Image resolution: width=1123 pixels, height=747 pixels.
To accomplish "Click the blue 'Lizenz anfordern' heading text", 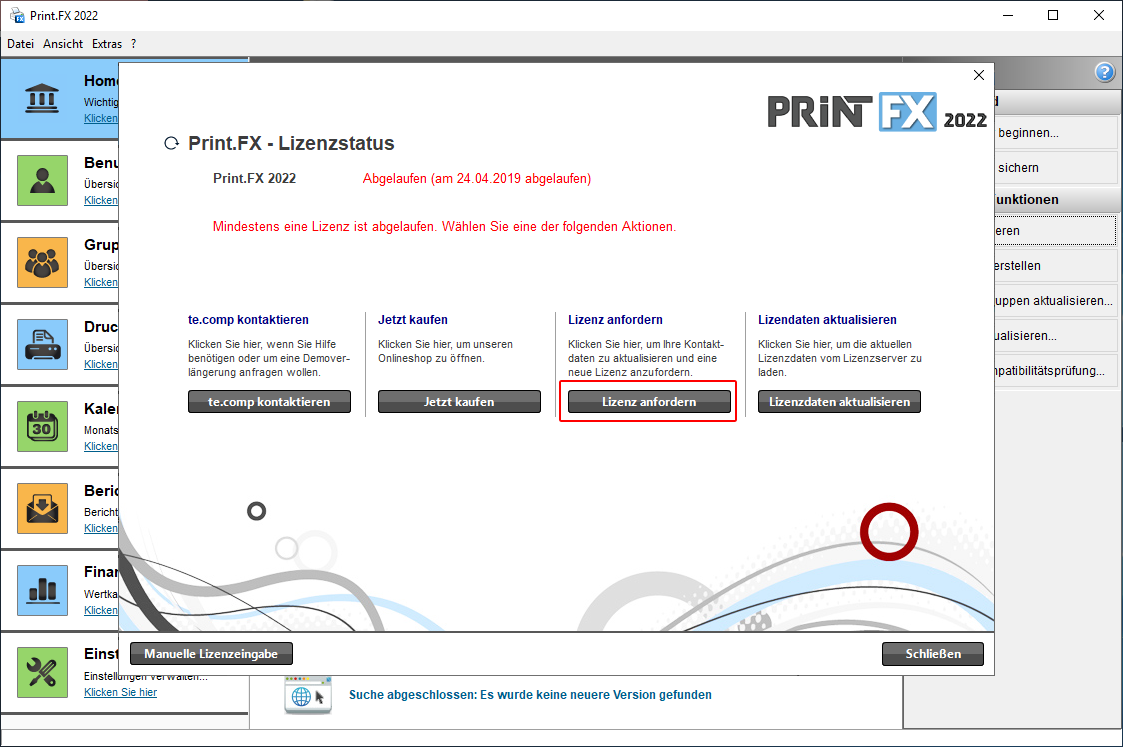I will pos(615,319).
